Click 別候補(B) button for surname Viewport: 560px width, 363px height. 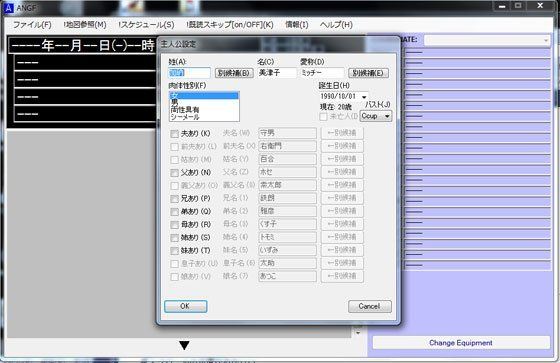tap(234, 73)
